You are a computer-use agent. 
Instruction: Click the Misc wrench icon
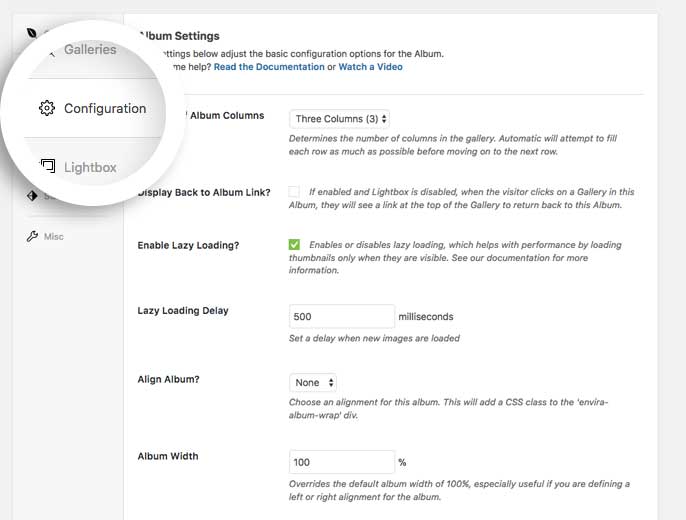tap(32, 237)
